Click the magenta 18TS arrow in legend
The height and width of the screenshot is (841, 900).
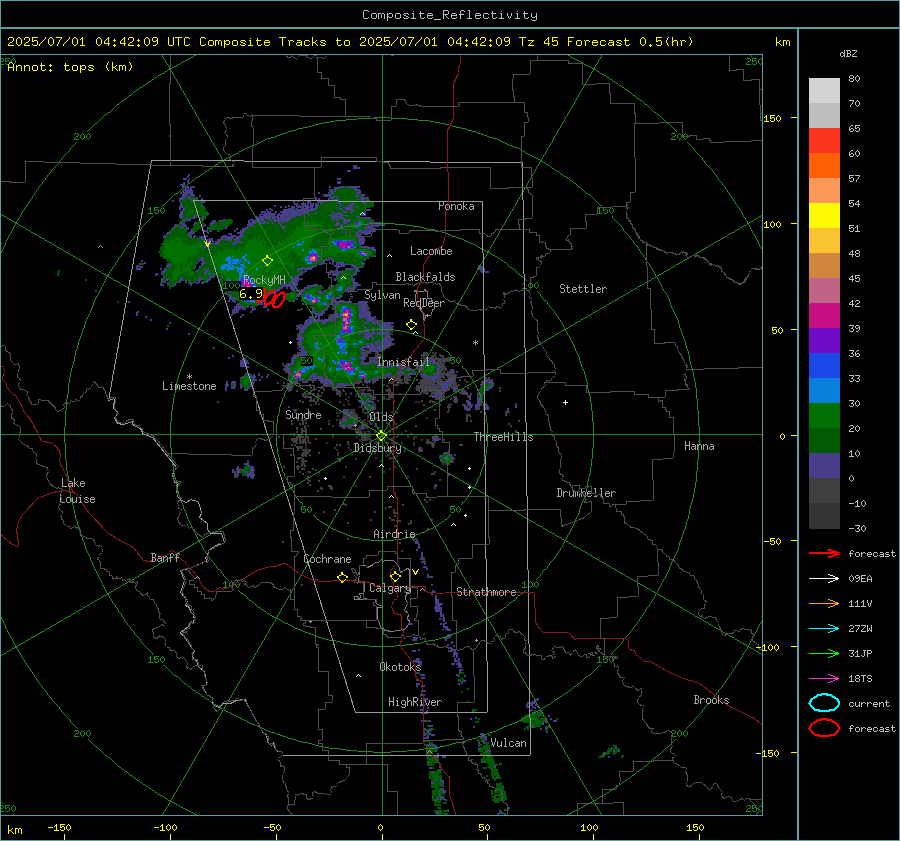pos(824,679)
